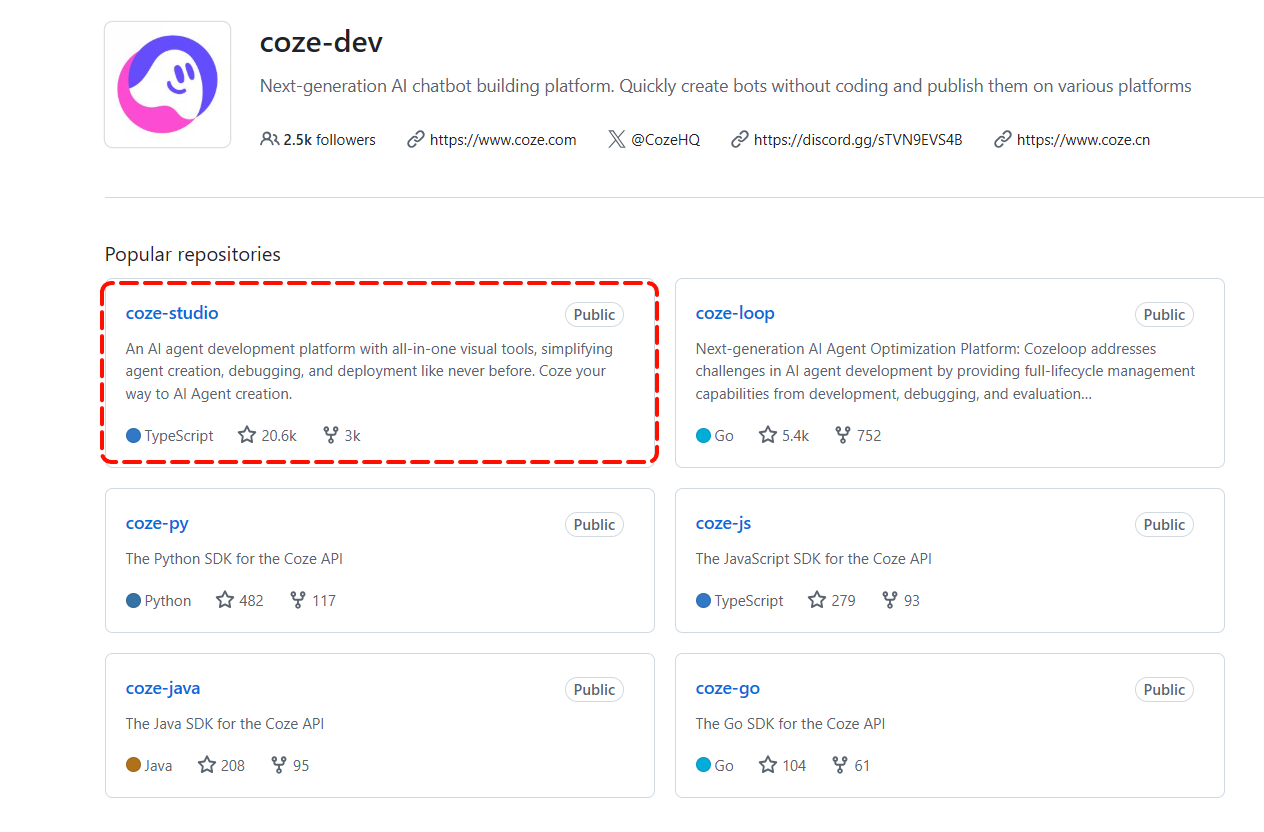Viewport: 1264px width, 832px height.
Task: Click the X logo icon
Action: point(617,140)
